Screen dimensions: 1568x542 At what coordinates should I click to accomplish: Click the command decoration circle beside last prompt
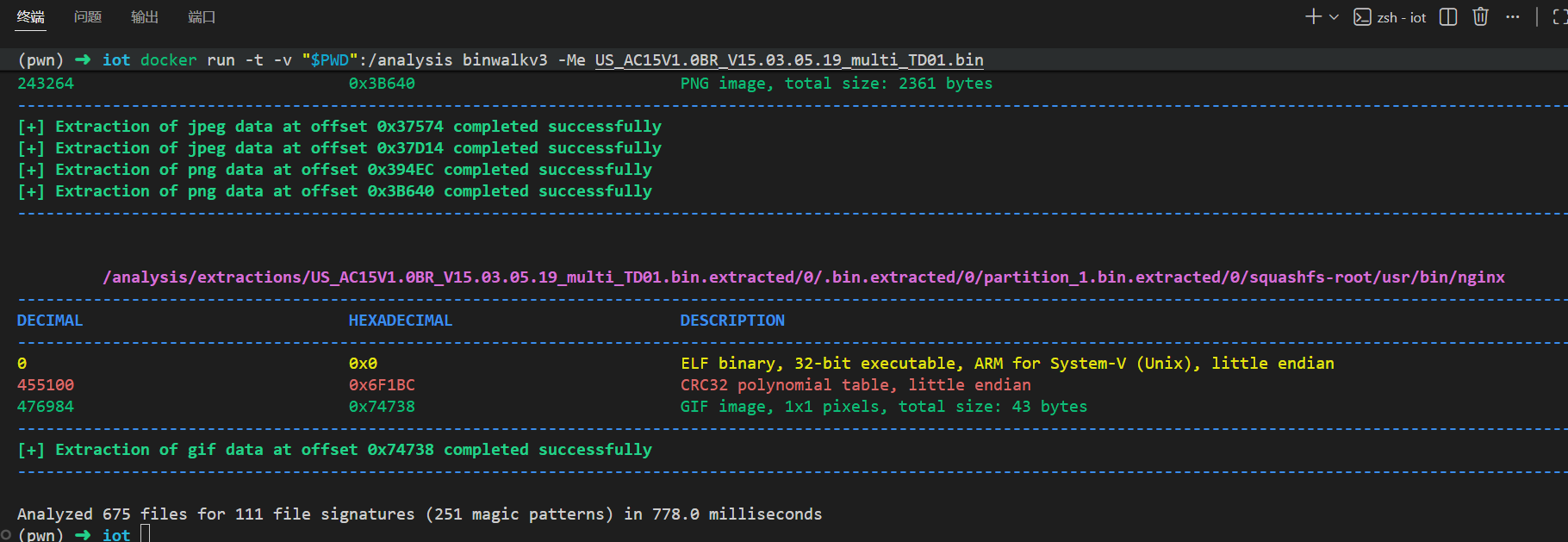pos(6,535)
